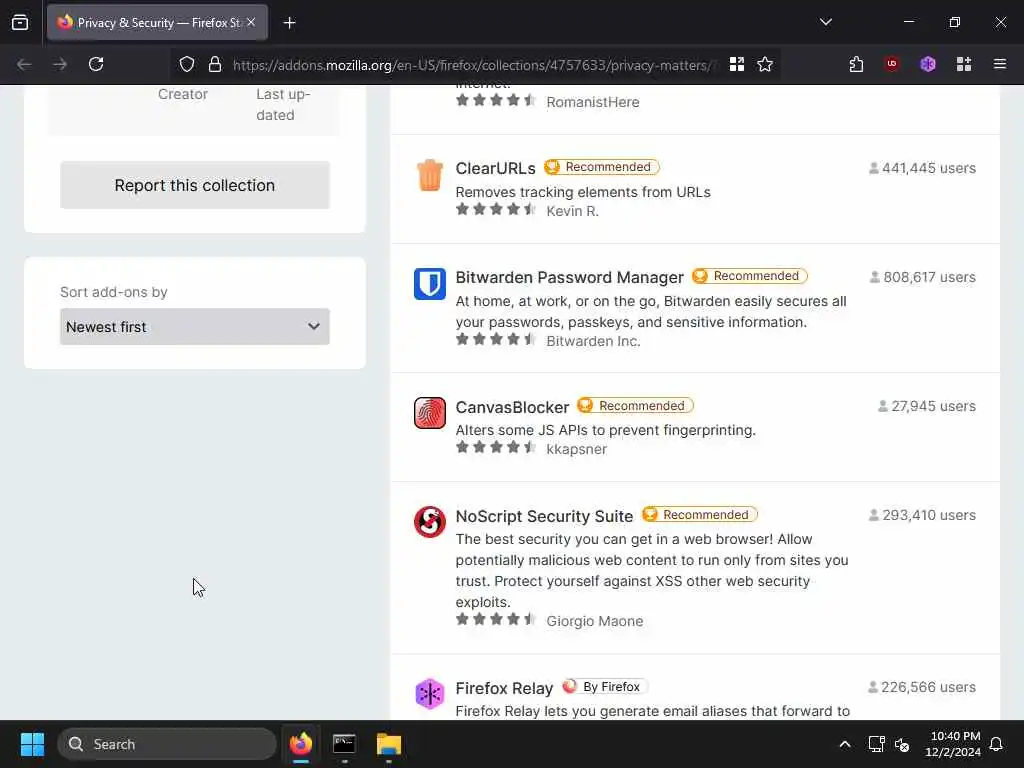Click the Recommended badge next to CanvasBlocker

[x=635, y=406]
